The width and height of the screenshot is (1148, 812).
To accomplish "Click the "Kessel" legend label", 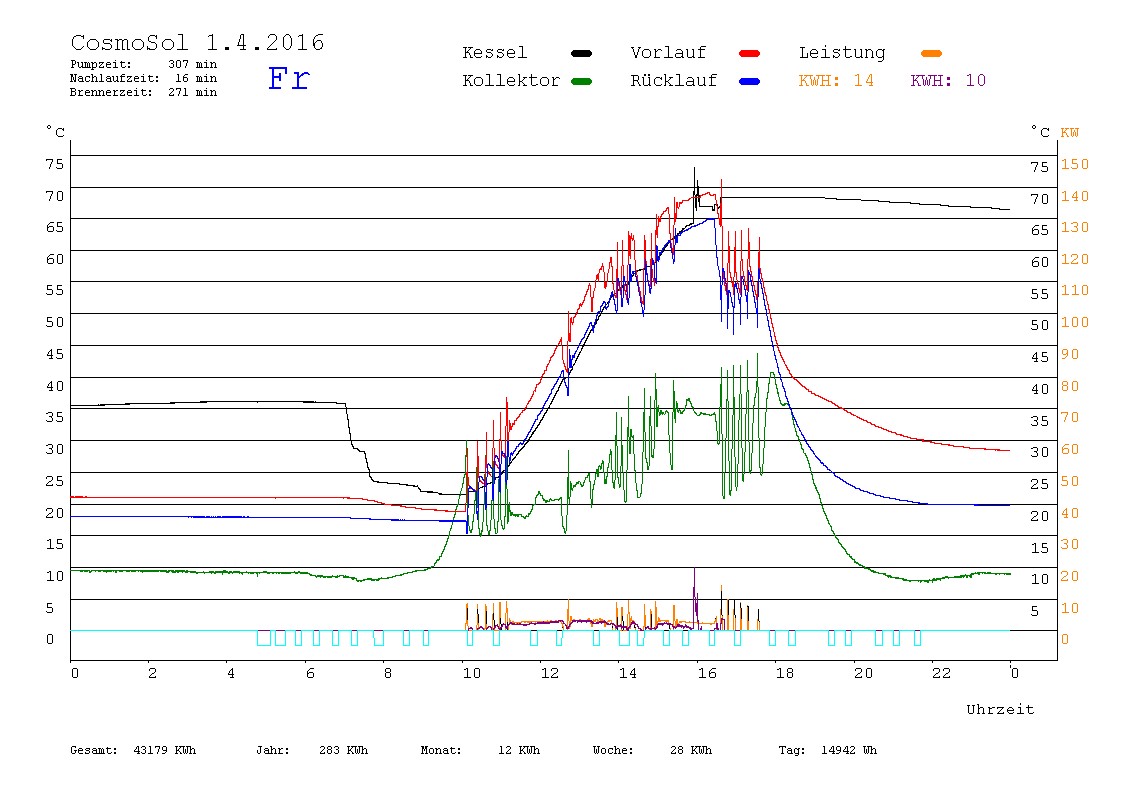I will click(x=494, y=53).
